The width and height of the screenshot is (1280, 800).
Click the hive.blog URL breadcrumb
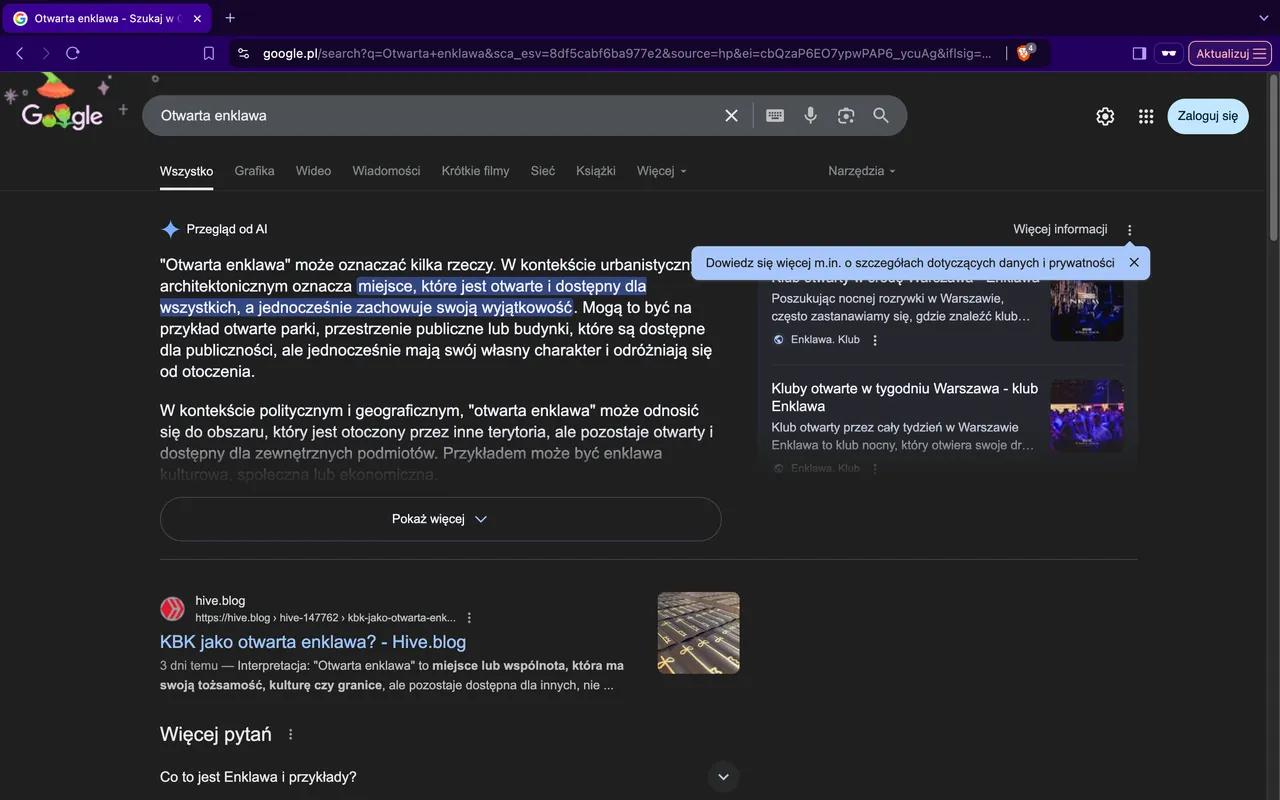point(326,618)
